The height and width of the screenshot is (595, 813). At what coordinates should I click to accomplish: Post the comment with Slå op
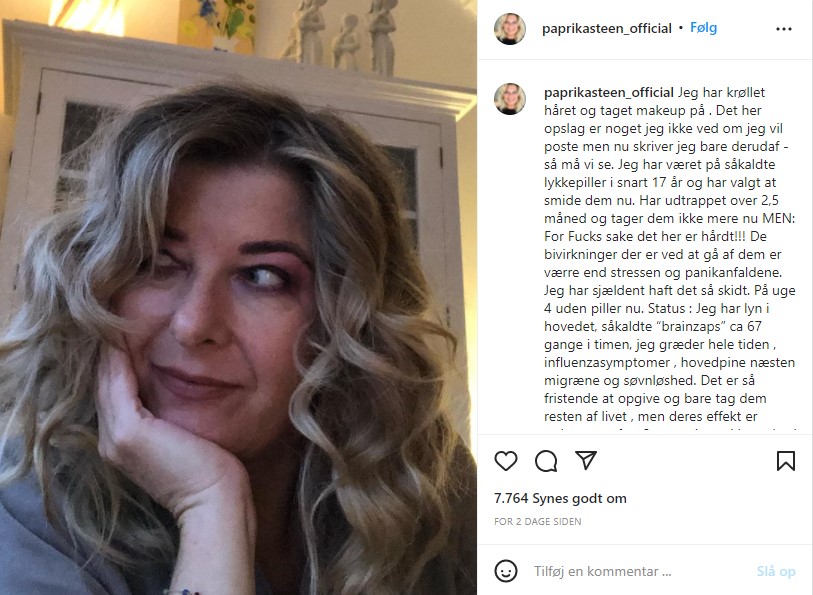(x=776, y=572)
